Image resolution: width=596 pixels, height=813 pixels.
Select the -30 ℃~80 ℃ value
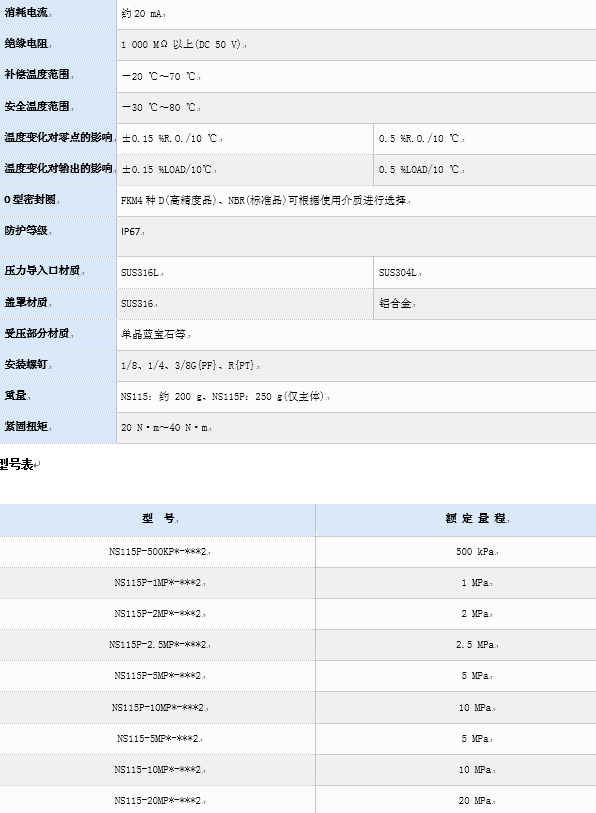coord(161,107)
